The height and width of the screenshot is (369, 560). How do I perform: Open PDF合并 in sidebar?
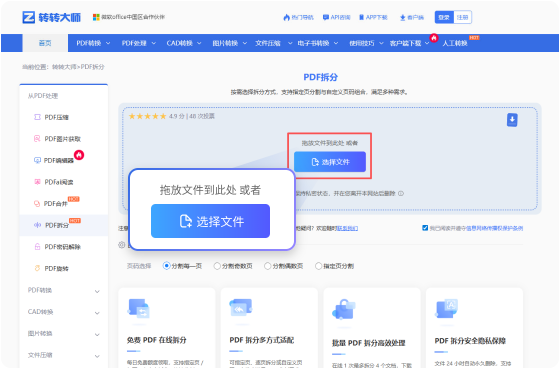[x=50, y=204]
